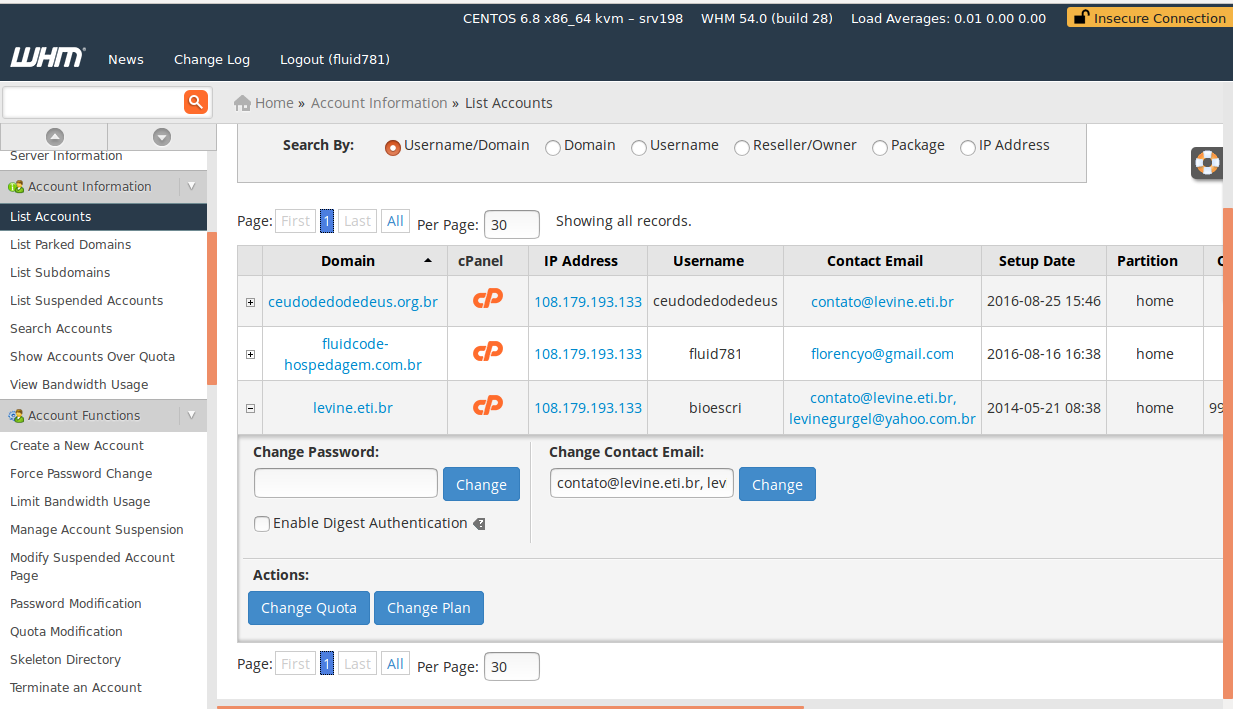Expand ceudodedodedeus.org.br account row
Screen dimensions: 1233x709
coord(250,302)
